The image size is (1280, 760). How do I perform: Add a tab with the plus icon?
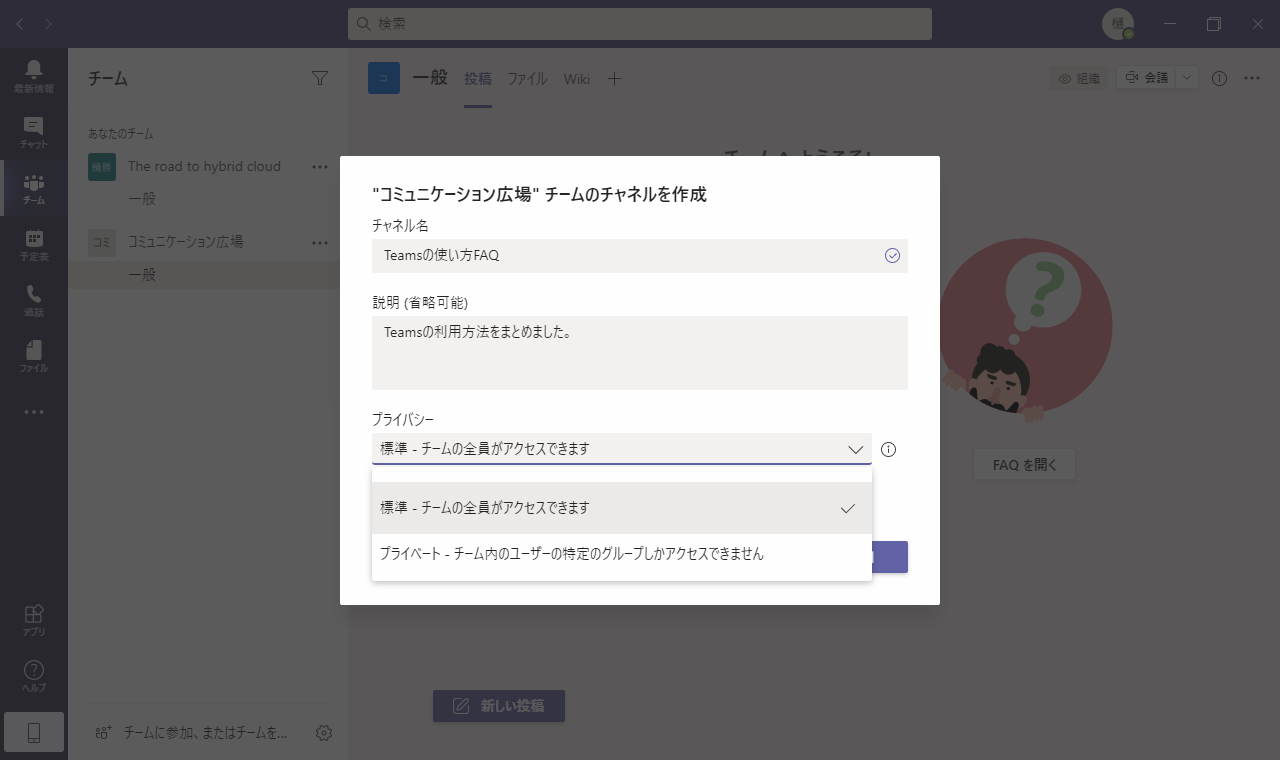coord(615,78)
